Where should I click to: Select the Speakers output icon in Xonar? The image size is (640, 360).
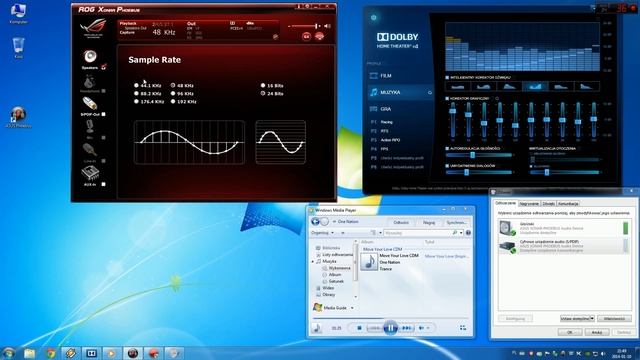(90, 56)
